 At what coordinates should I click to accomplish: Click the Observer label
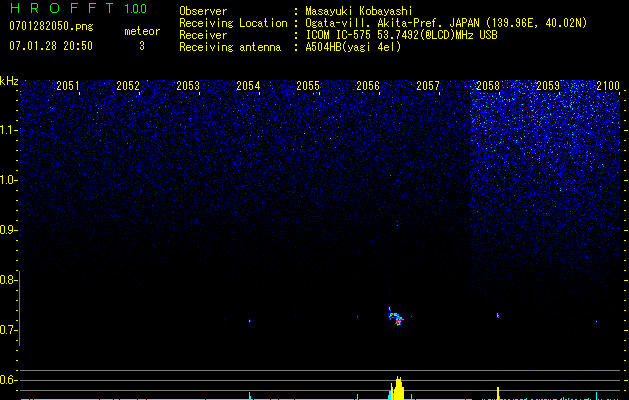pos(203,11)
